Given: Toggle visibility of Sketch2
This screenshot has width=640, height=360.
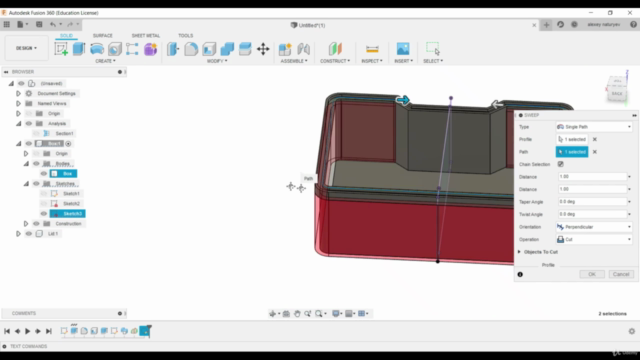Looking at the screenshot, I should 44,203.
